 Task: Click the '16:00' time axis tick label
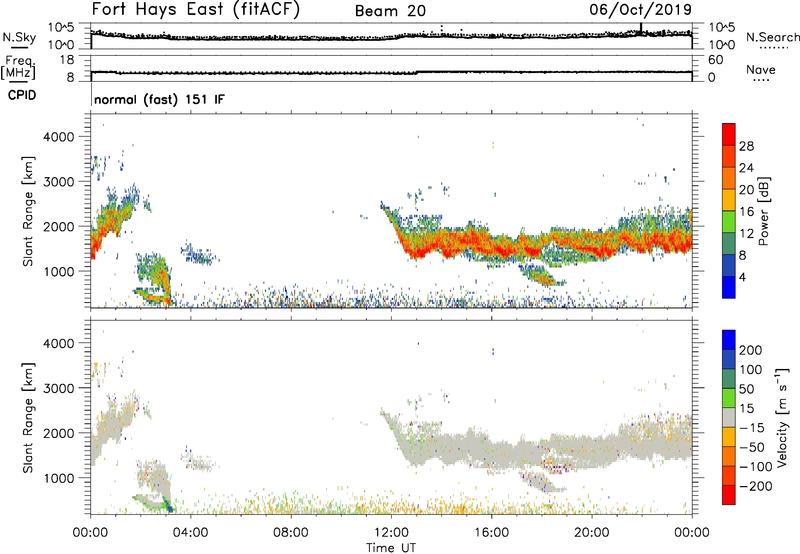pyautogui.click(x=491, y=533)
